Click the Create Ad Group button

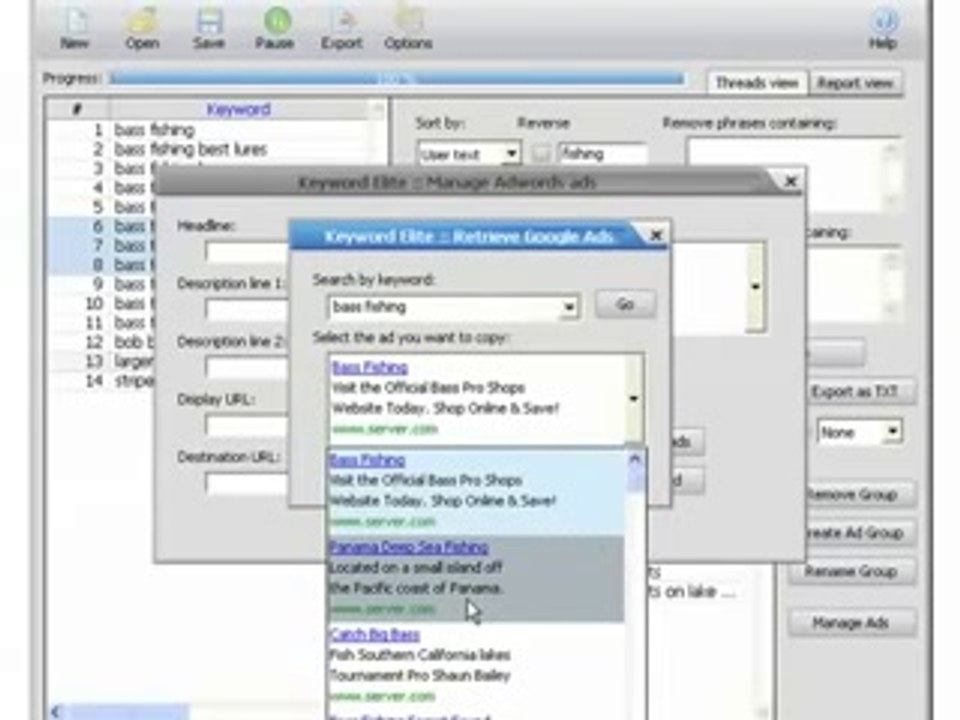pyautogui.click(x=860, y=533)
